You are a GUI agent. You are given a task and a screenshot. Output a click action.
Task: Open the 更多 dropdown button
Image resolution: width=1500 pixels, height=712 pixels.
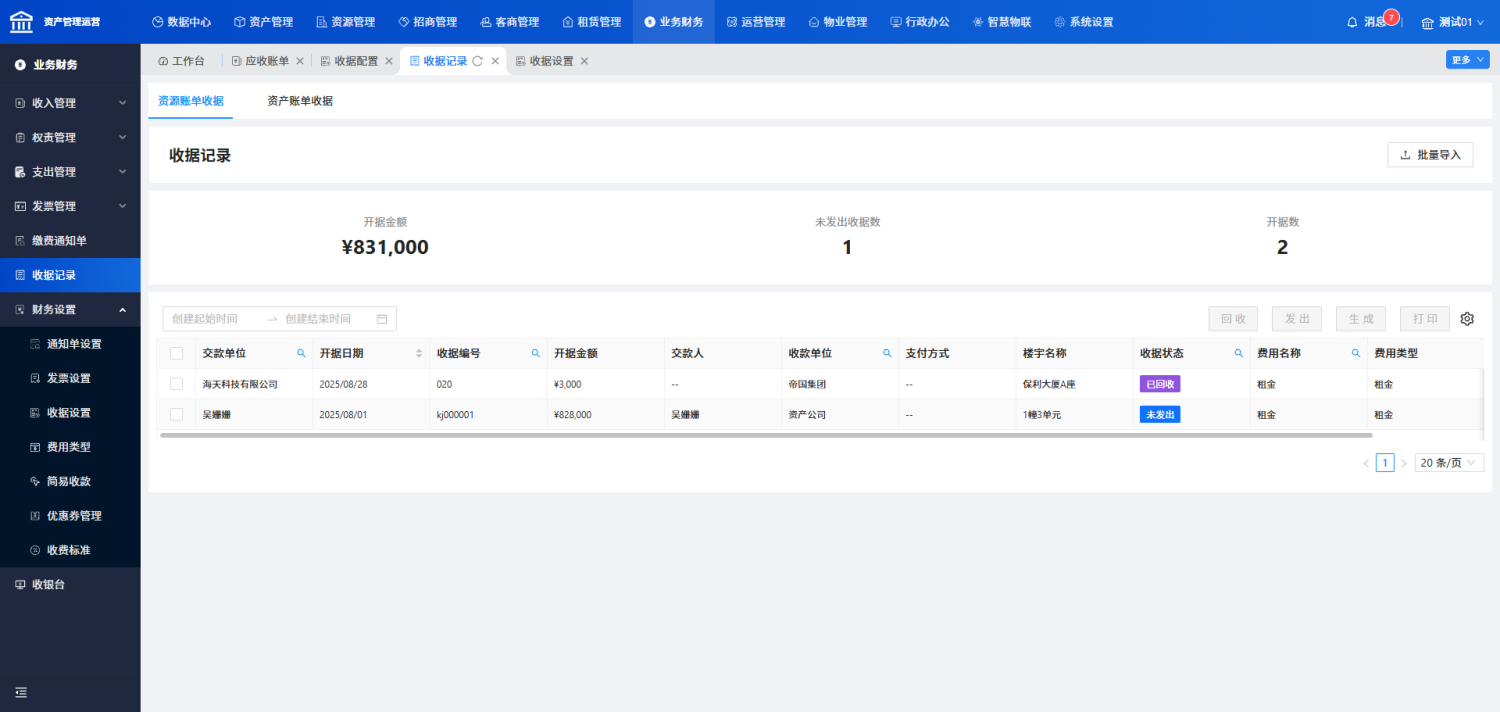point(1468,60)
